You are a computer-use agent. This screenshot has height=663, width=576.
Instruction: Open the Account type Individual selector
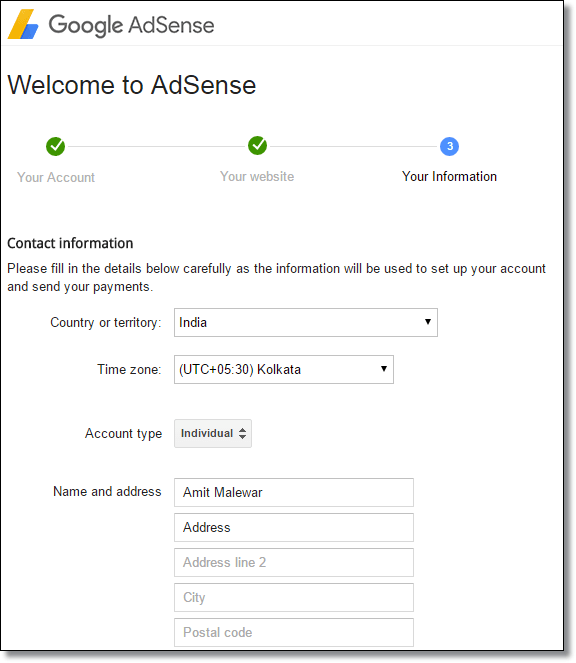click(x=213, y=433)
